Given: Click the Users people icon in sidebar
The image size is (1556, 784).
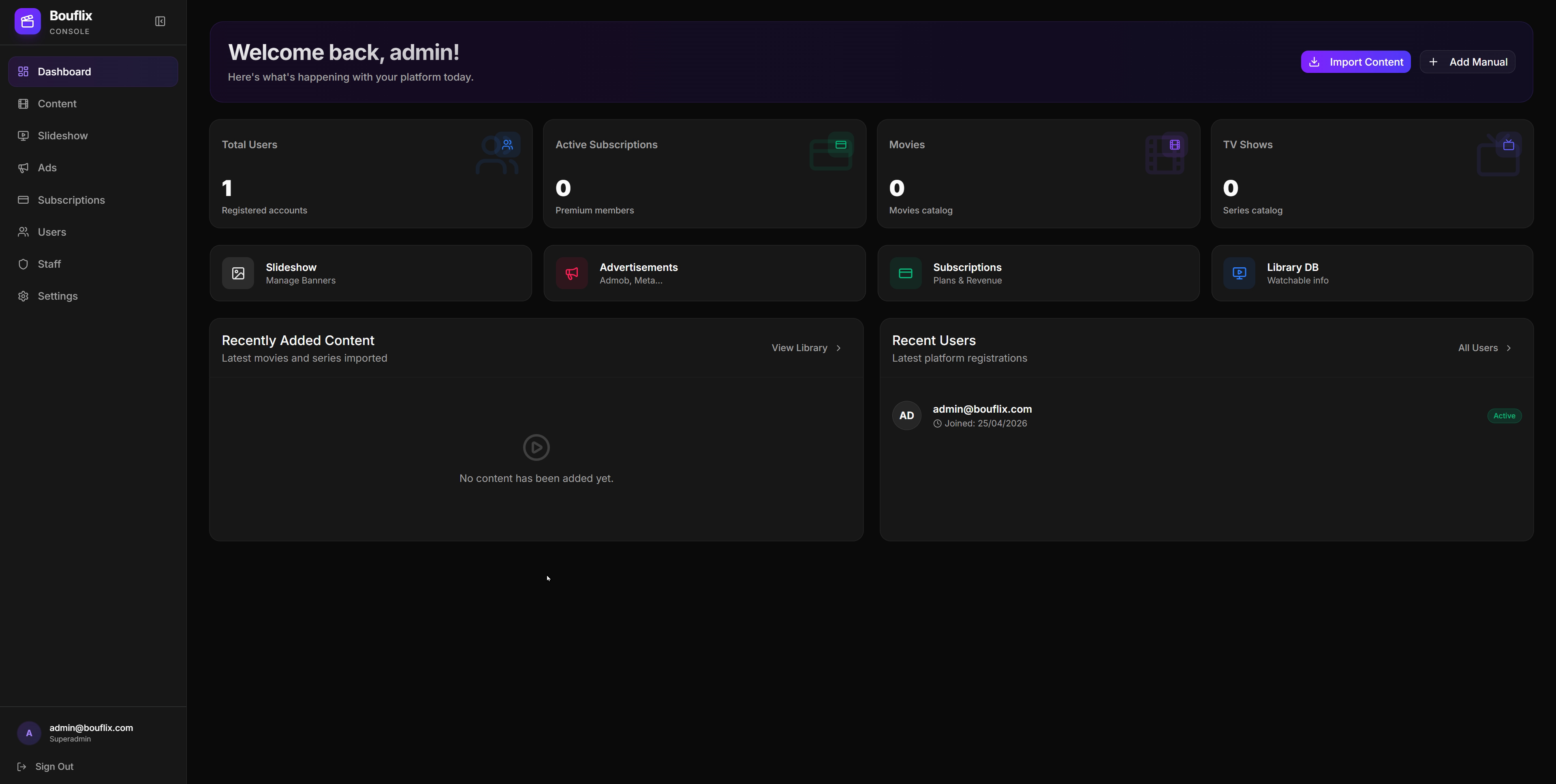Looking at the screenshot, I should coord(24,232).
